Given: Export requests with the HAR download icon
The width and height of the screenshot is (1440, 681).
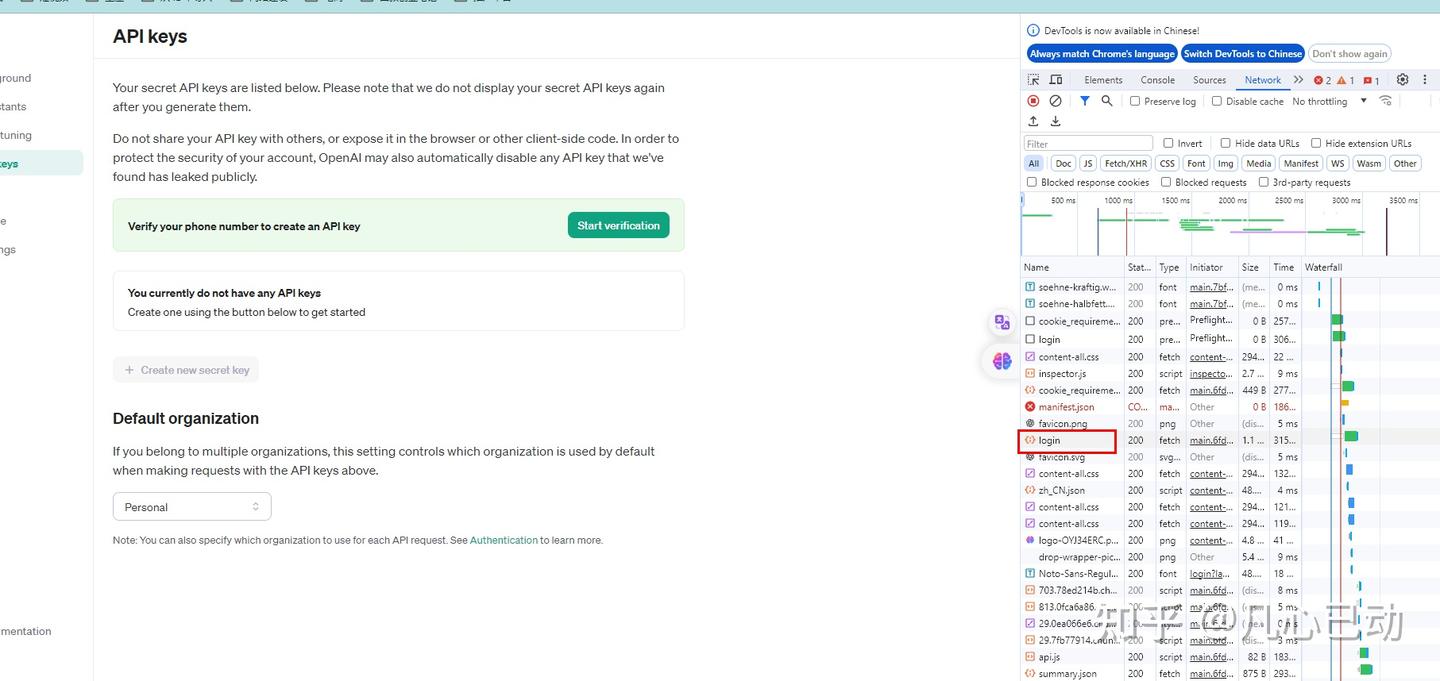Looking at the screenshot, I should pyautogui.click(x=1055, y=121).
